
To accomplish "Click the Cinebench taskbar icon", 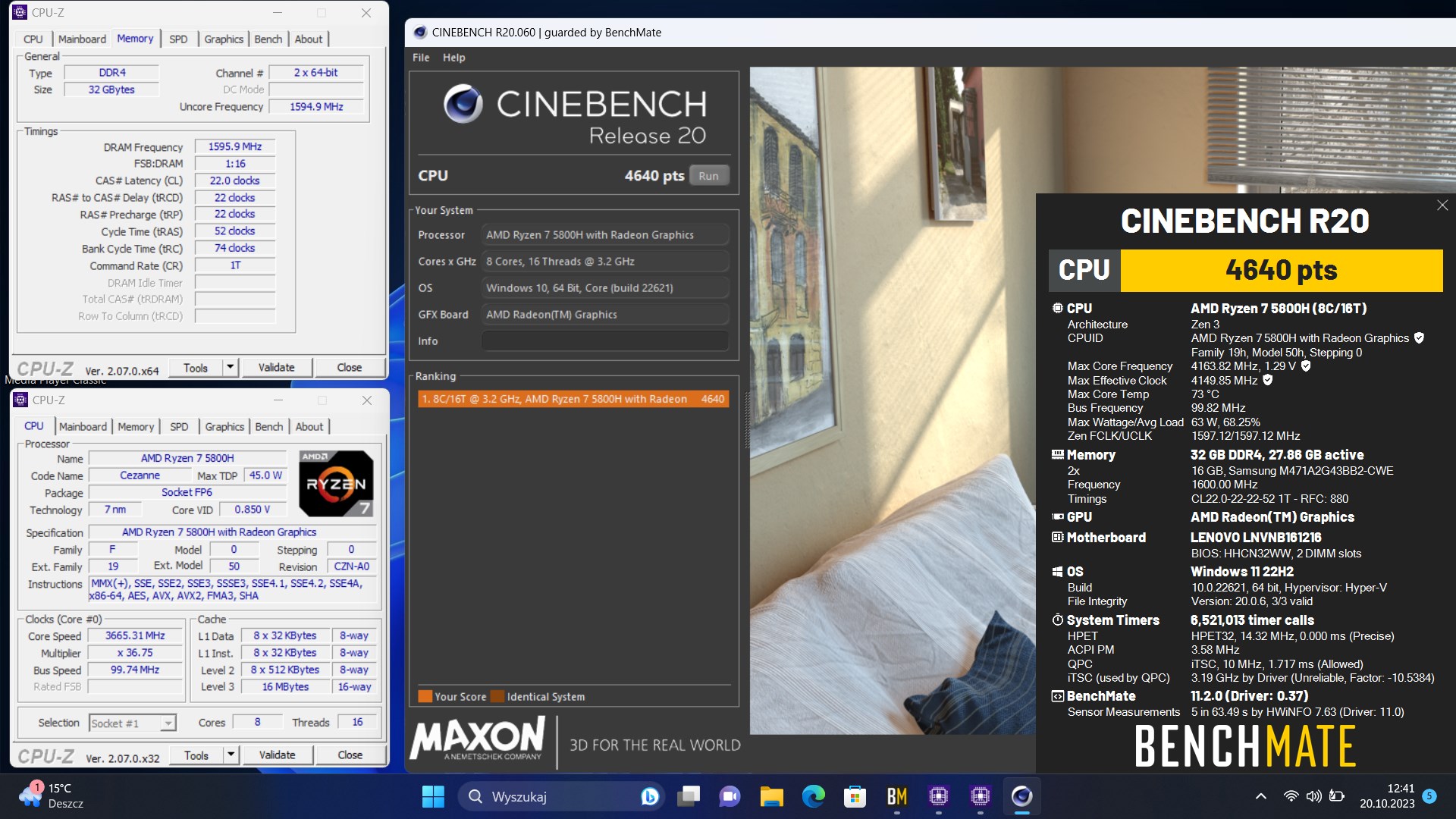I will (1021, 796).
